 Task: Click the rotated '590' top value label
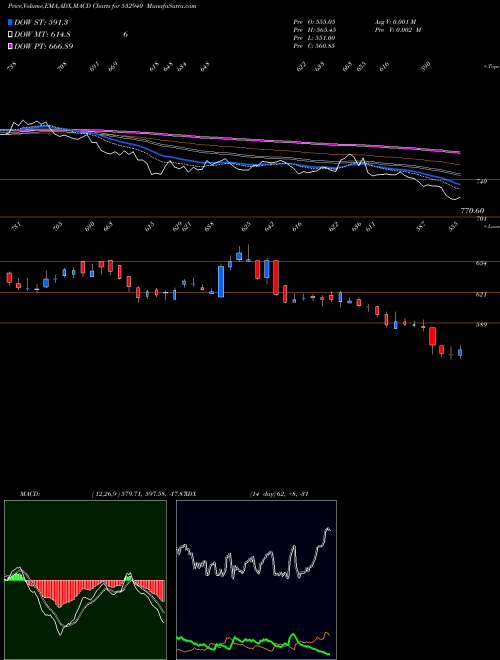pyautogui.click(x=426, y=67)
